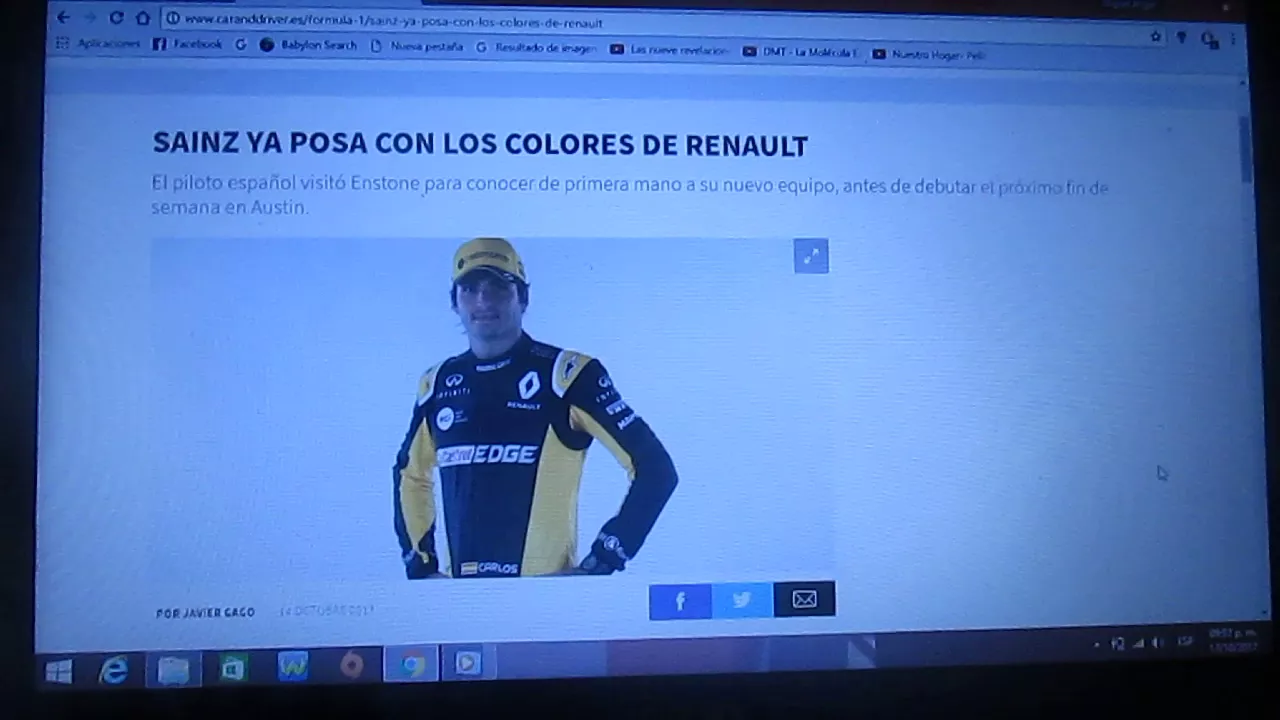Open the Babylon Search bookmark
Viewport: 1280px width, 720px height.
pos(308,45)
